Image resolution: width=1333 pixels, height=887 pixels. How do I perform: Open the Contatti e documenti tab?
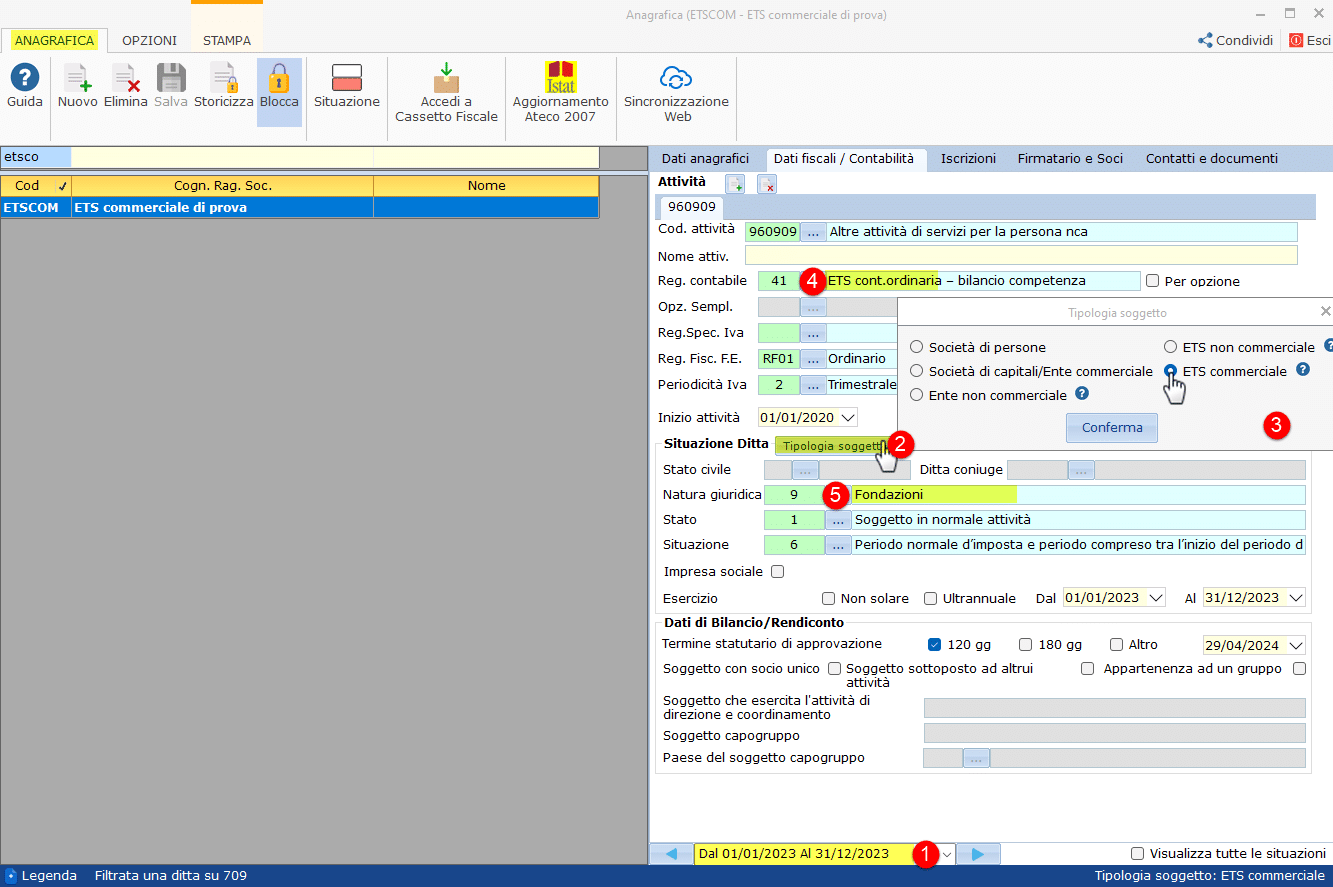click(x=1211, y=158)
